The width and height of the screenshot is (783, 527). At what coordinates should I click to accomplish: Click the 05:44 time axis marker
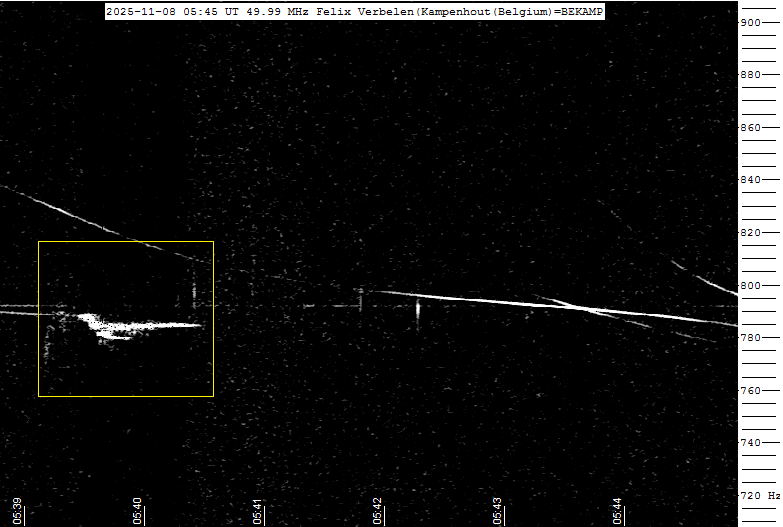tap(618, 510)
